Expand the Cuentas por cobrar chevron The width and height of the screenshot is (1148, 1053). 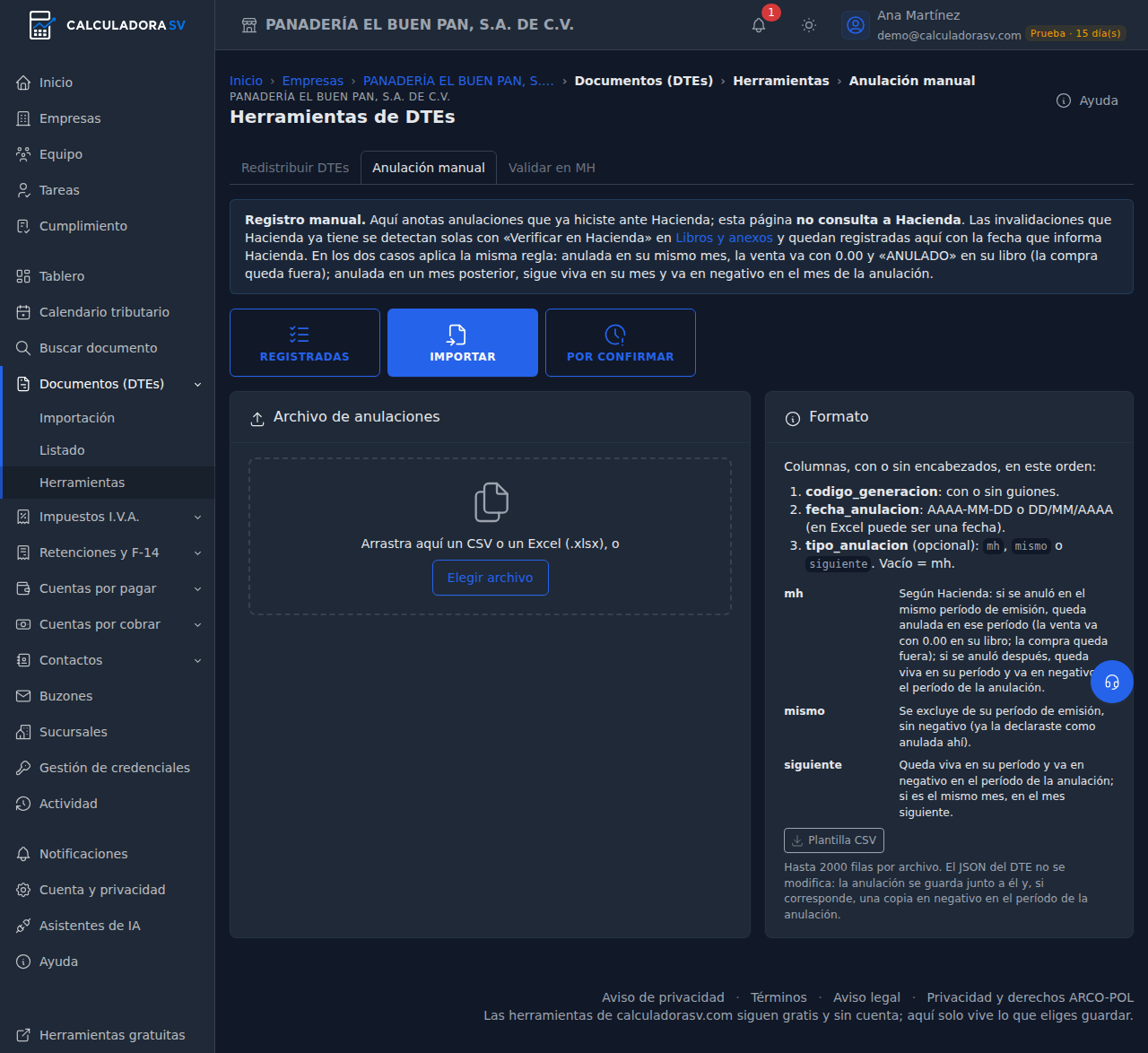coord(197,624)
